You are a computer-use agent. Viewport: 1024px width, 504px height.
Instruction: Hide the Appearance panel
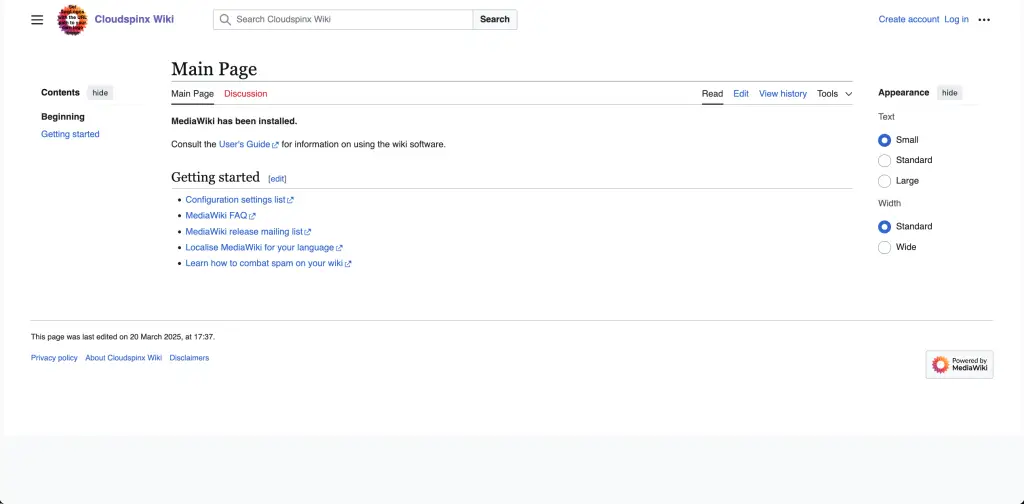point(950,93)
